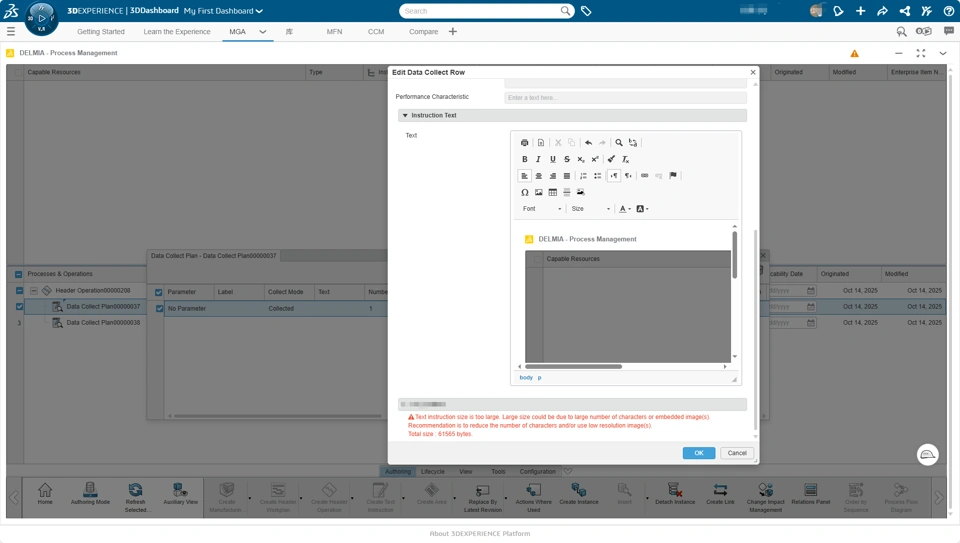Click the top bar Search field
The width and height of the screenshot is (960, 543).
[487, 11]
